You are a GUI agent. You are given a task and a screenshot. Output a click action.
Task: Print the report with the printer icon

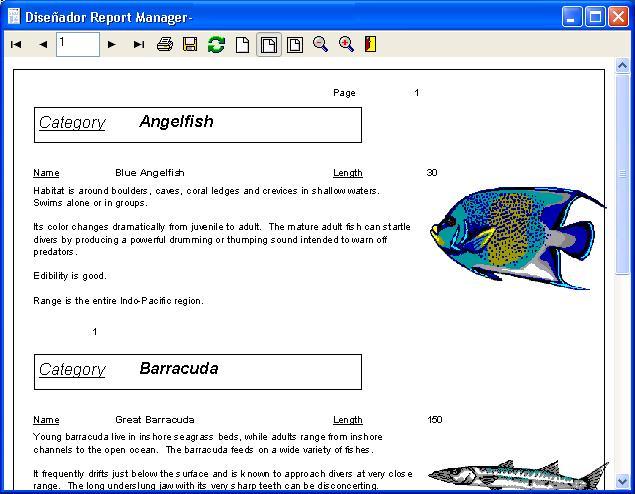(165, 44)
